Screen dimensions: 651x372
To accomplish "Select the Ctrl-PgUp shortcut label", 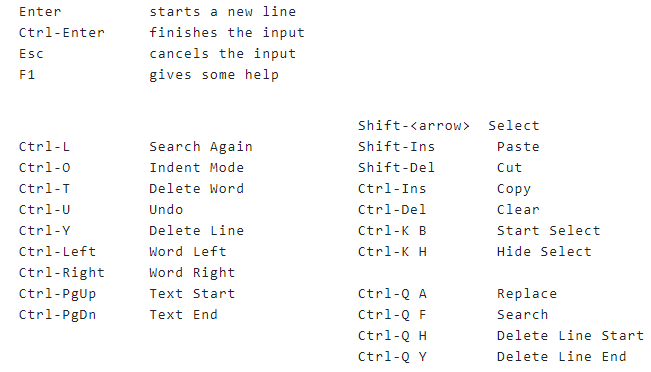I will (x=57, y=294).
